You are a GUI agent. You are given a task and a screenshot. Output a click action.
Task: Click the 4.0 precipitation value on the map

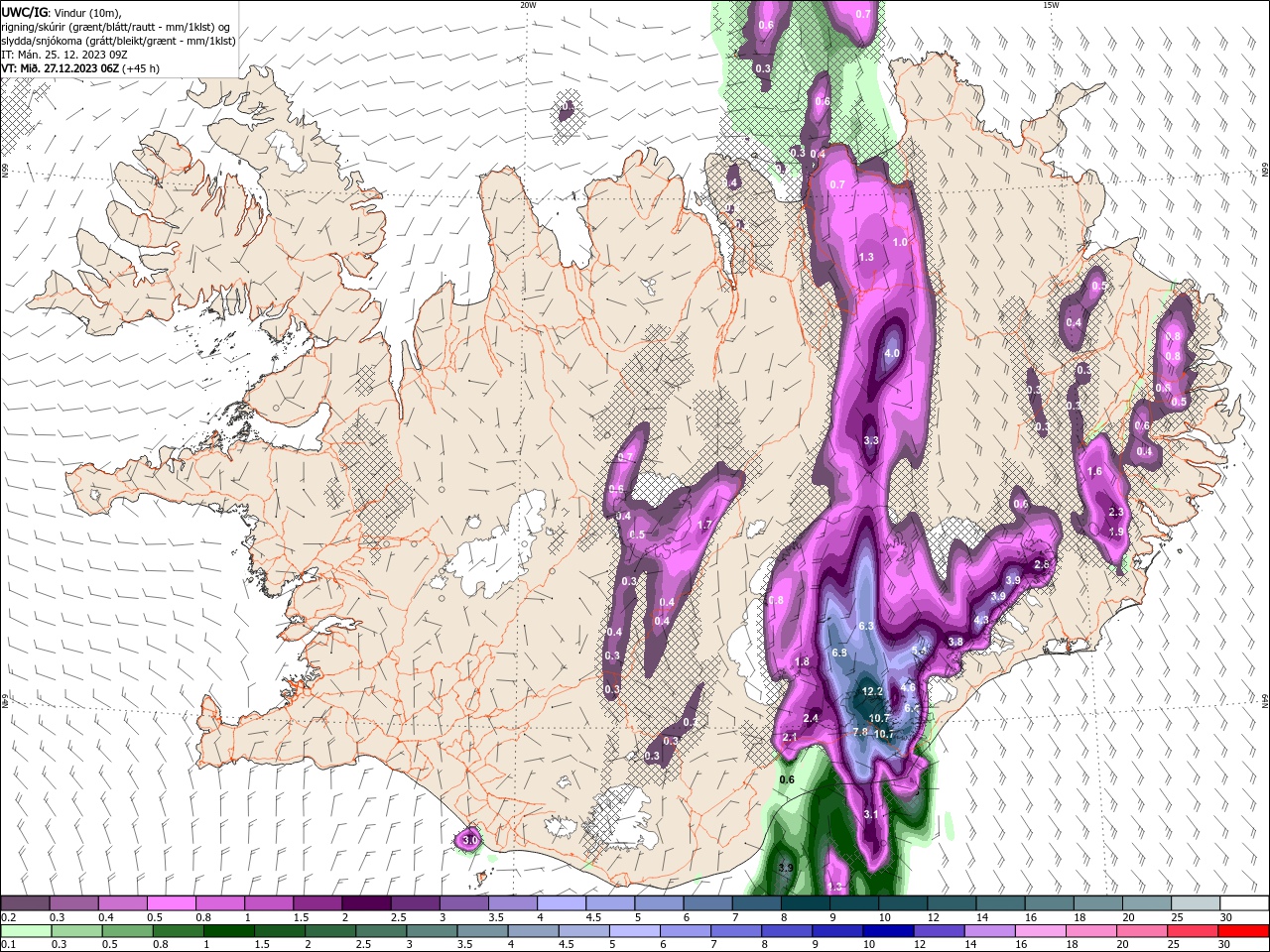(891, 353)
